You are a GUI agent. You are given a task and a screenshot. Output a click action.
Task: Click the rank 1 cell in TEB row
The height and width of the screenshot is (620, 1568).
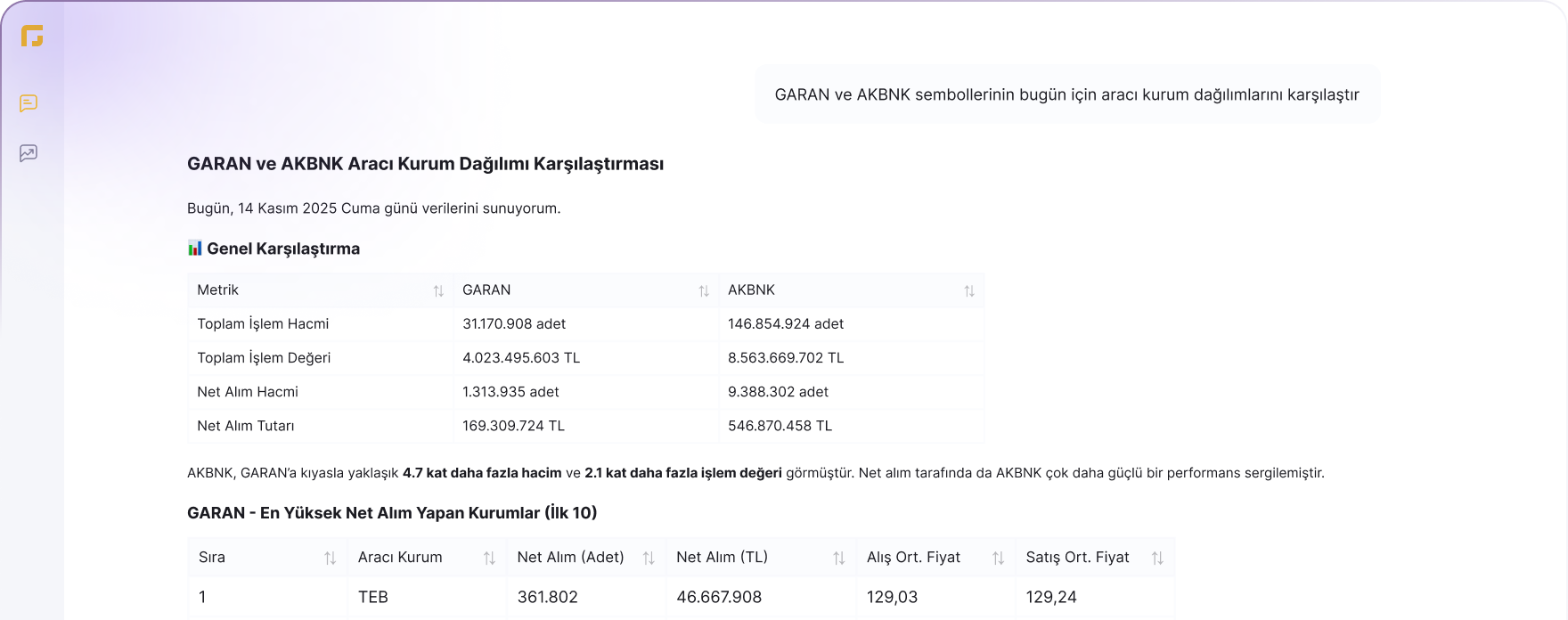[x=202, y=598]
